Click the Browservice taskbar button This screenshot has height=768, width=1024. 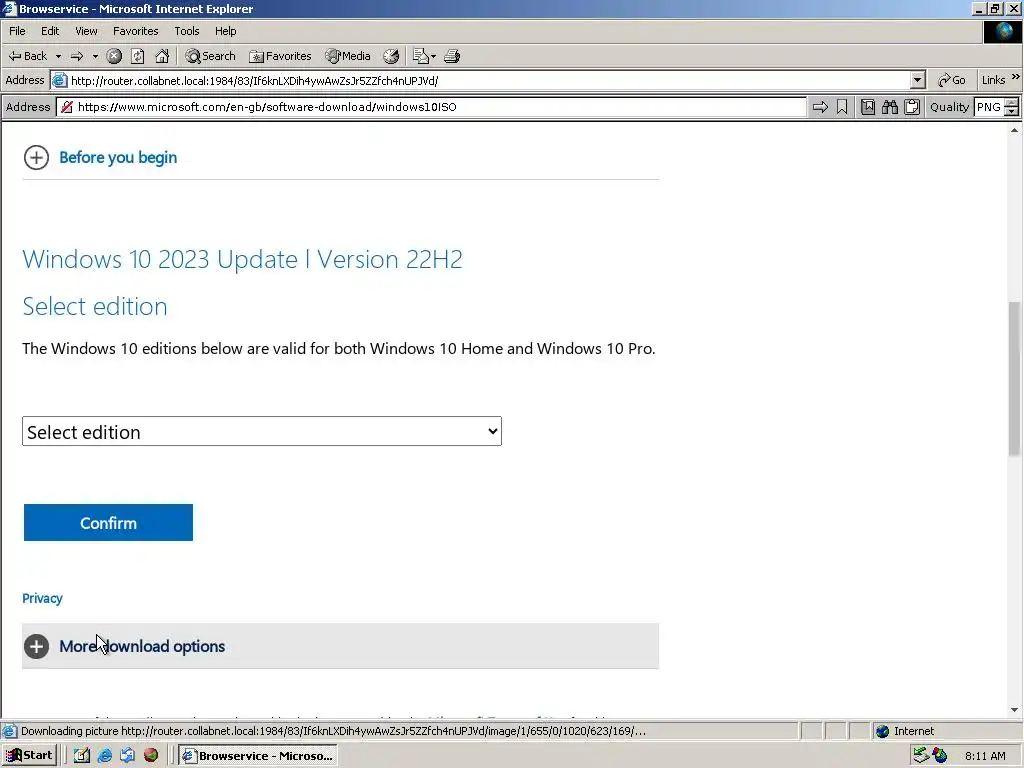click(258, 756)
